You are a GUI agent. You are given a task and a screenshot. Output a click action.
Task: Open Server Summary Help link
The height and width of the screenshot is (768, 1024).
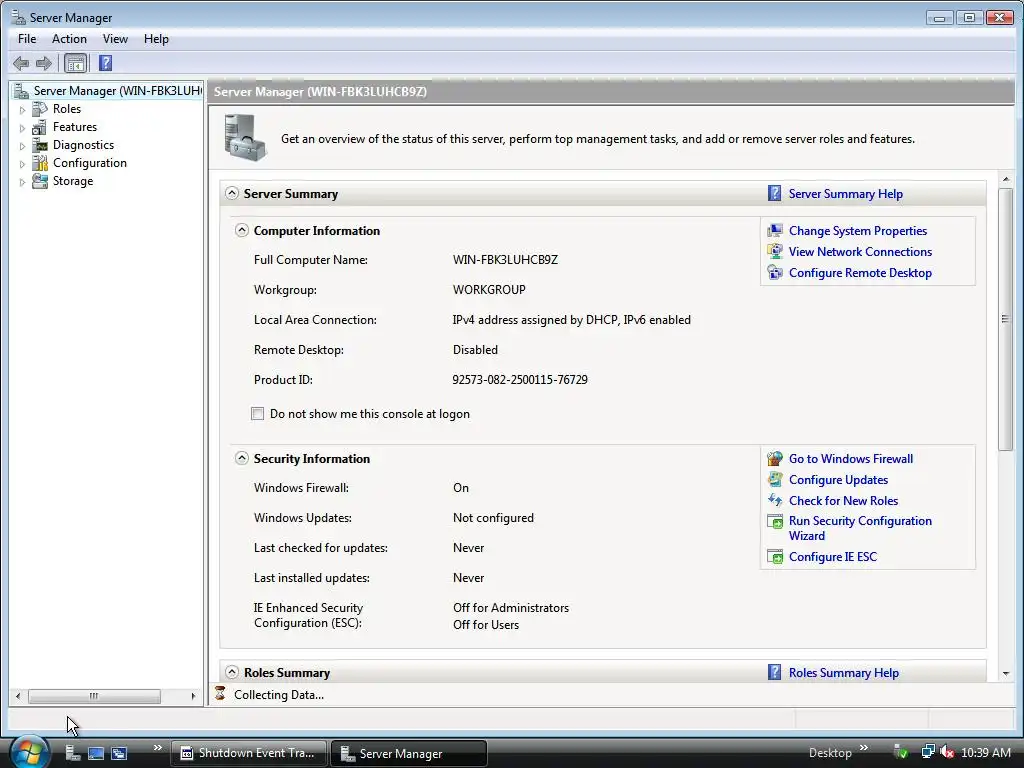845,194
